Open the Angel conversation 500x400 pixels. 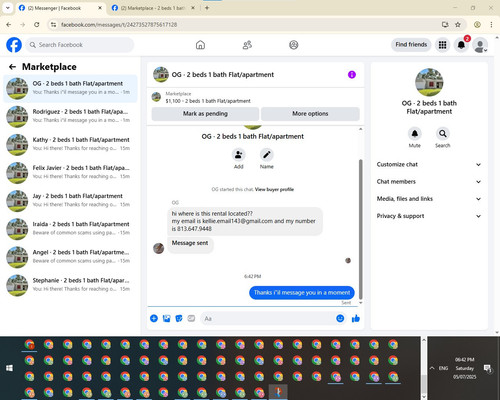70,257
